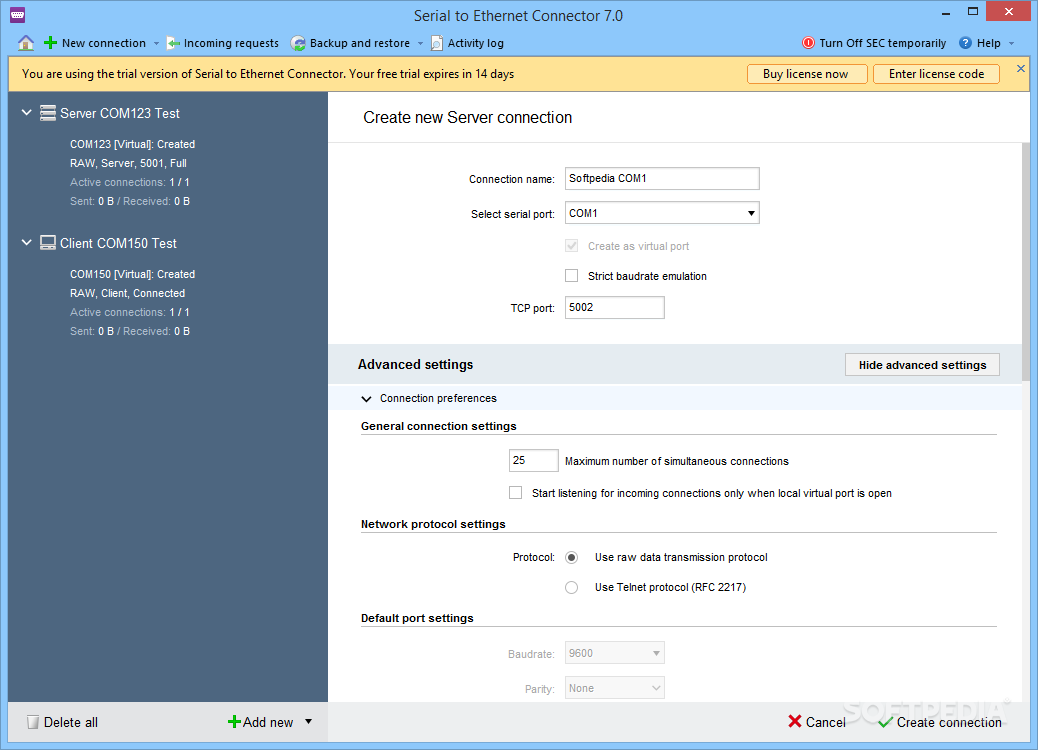The image size is (1038, 750).
Task: Click Hide advanced settings button
Action: [922, 365]
